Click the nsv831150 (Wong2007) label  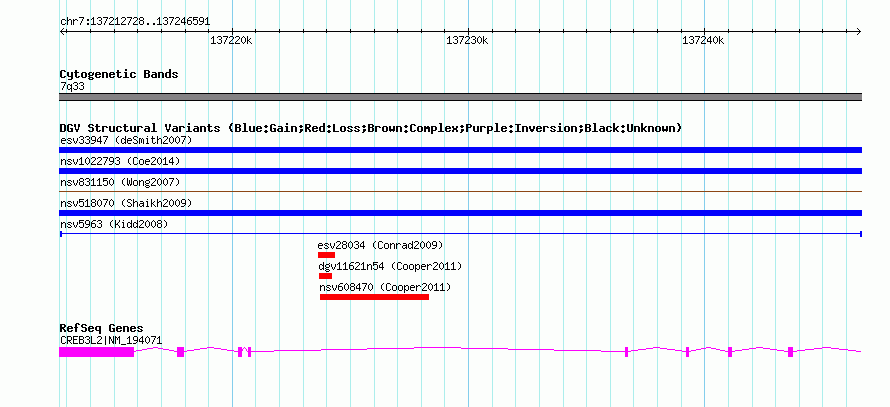120,182
